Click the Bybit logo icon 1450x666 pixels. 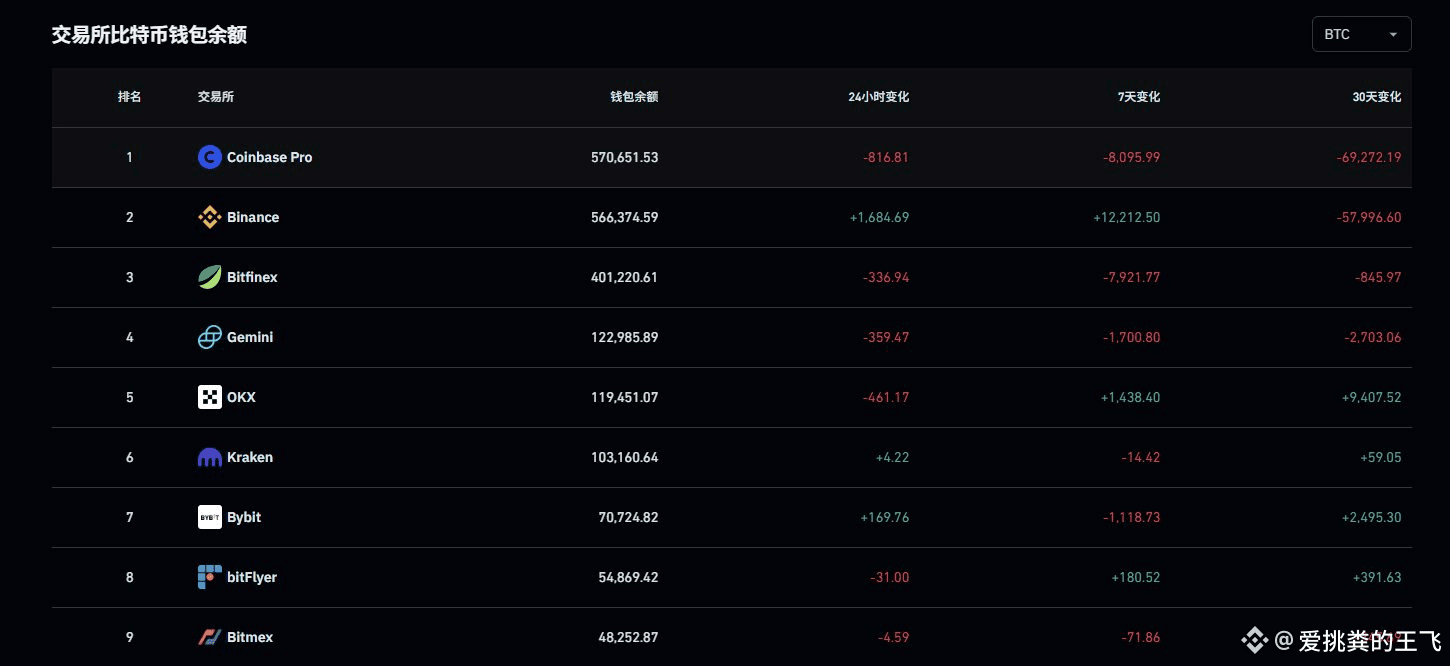click(209, 517)
